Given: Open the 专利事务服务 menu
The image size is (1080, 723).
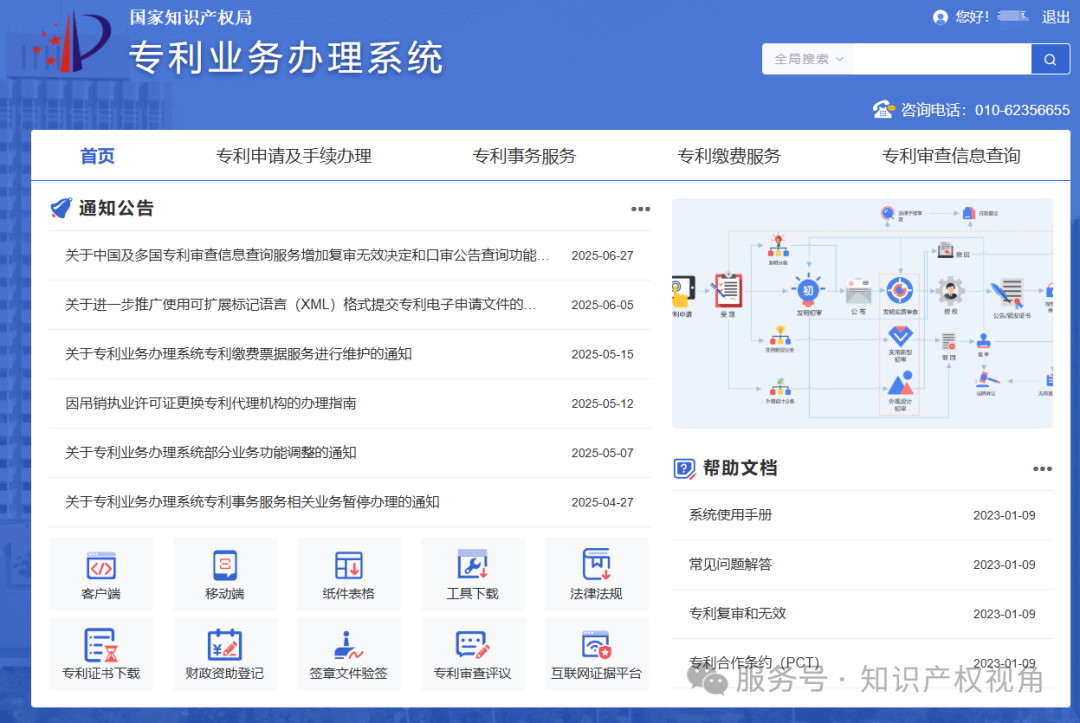Looking at the screenshot, I should coord(524,155).
